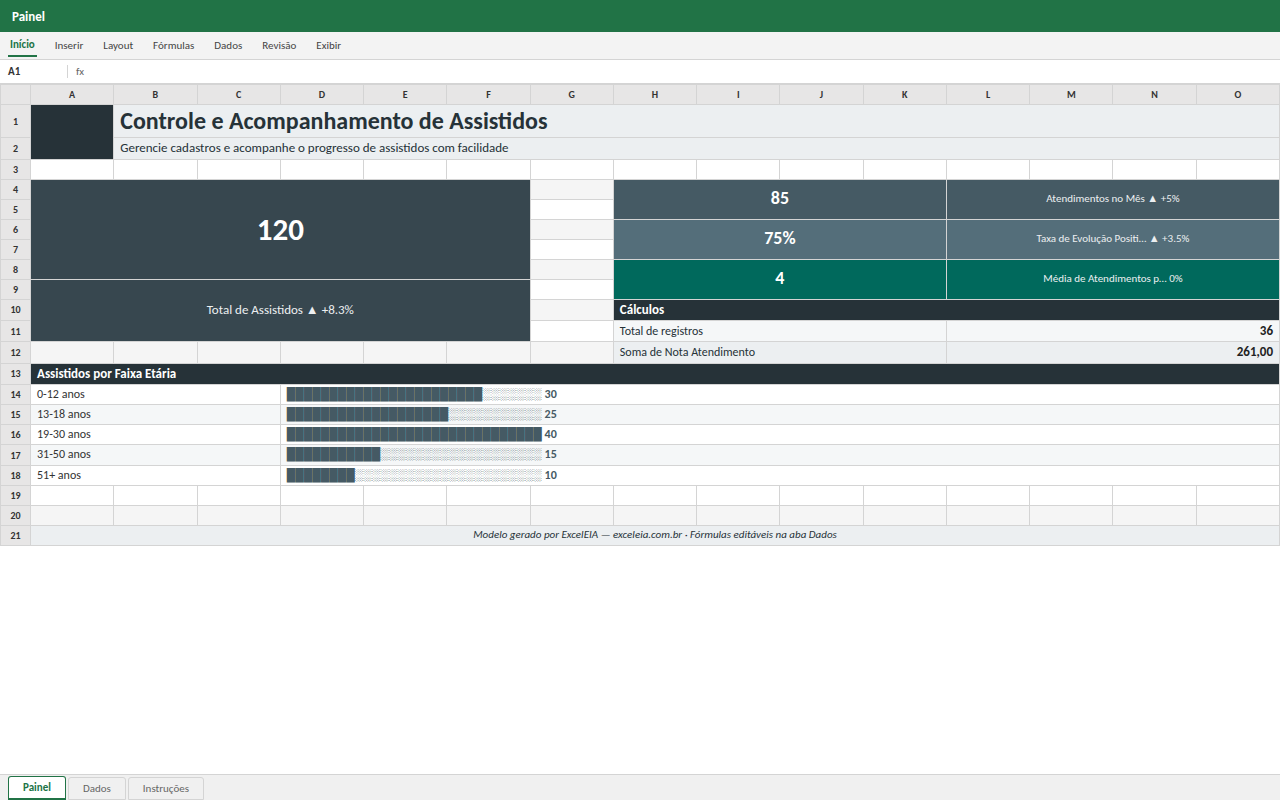Click the large 120 KPI value
Image resolution: width=1280 pixels, height=800 pixels.
[x=281, y=230]
